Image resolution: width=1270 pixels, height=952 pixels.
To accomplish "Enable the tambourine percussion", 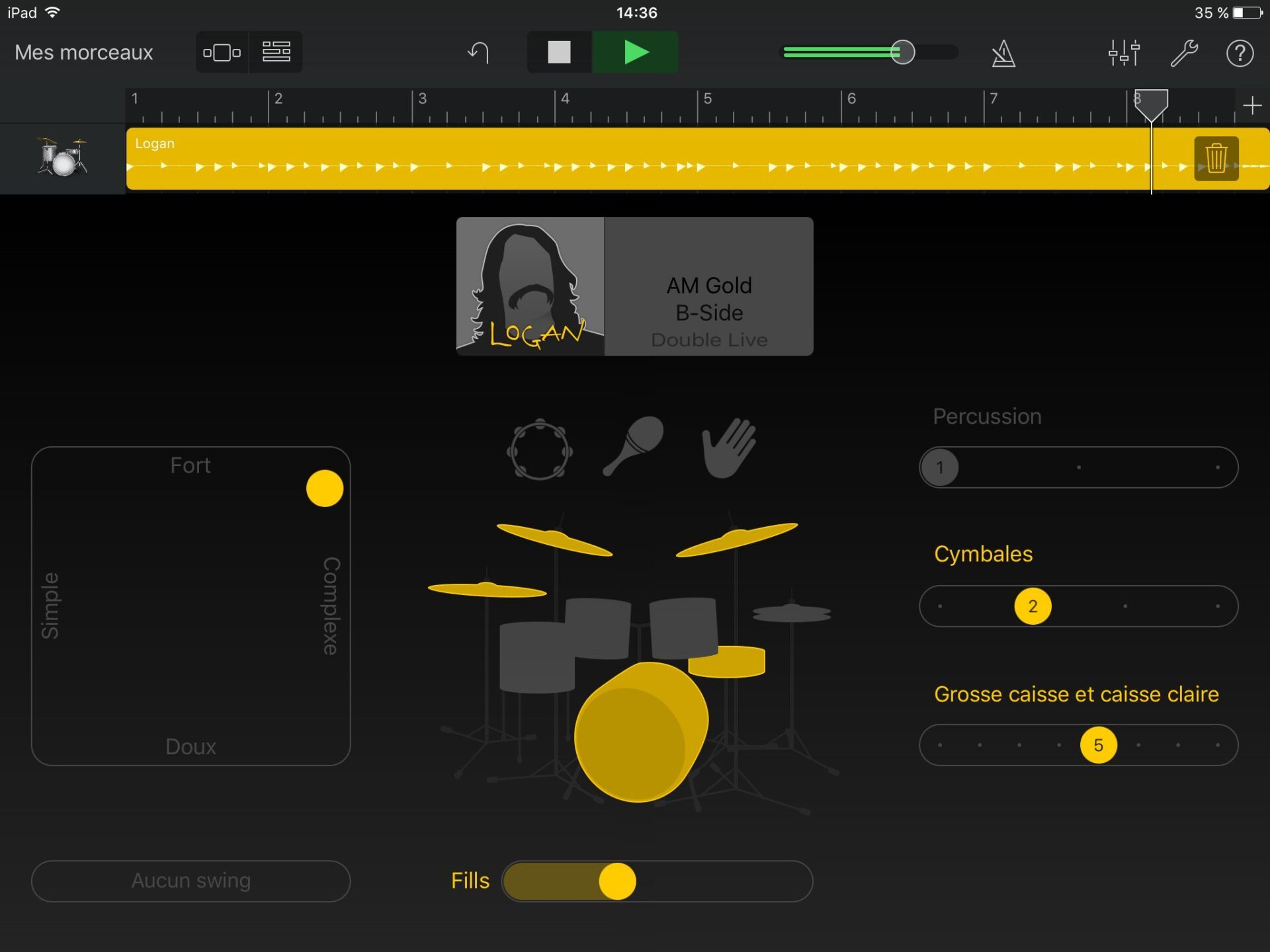I will coord(540,449).
